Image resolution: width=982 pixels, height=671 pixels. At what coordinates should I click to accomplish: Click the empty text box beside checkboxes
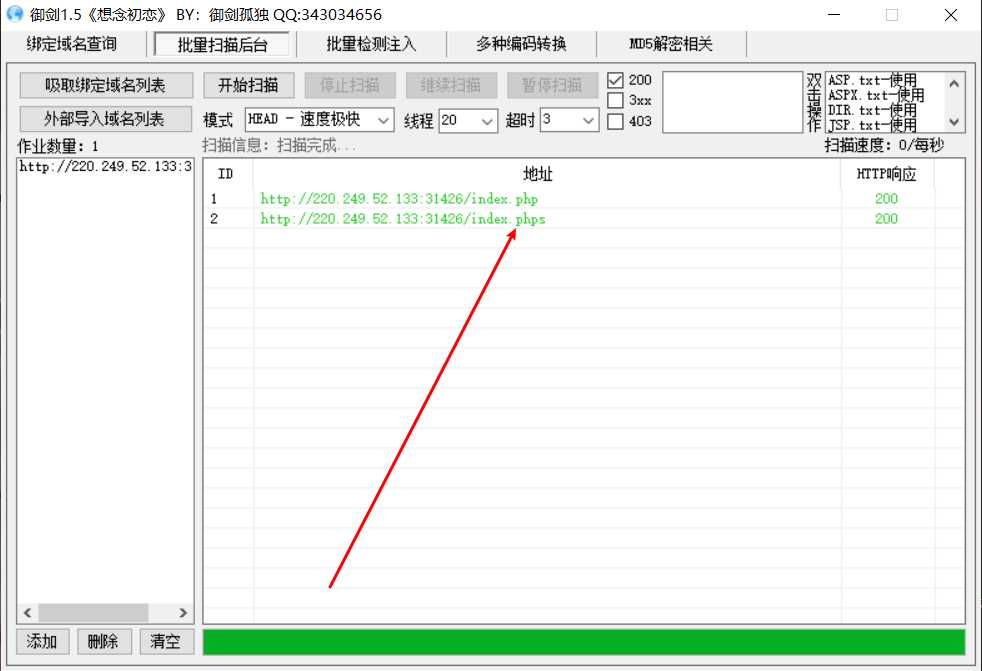click(732, 102)
